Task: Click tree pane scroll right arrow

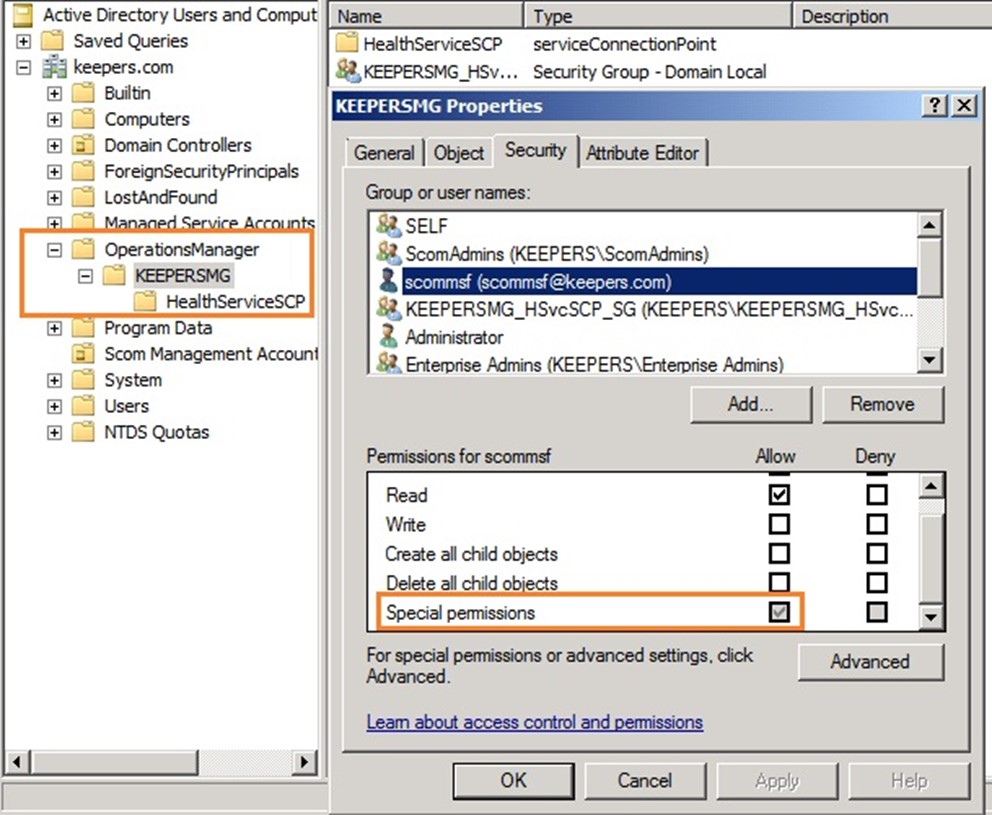Action: tap(304, 762)
